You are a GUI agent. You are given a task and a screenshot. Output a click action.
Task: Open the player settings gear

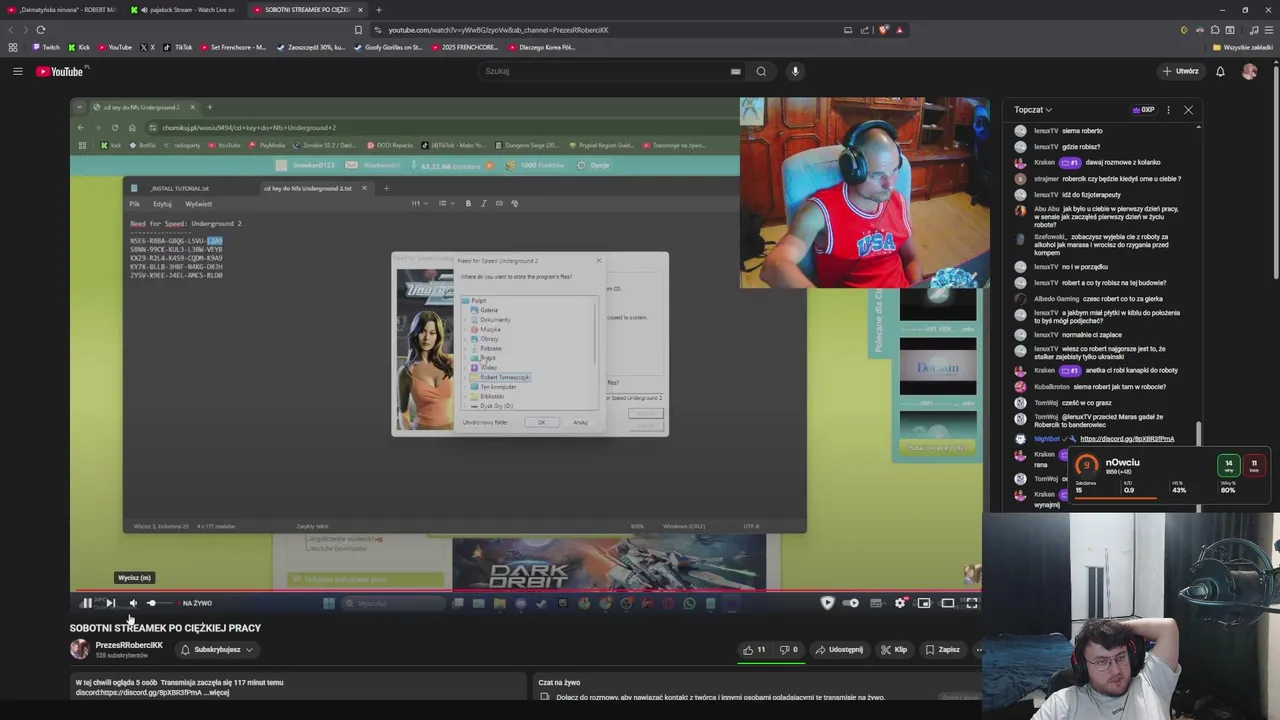coord(900,603)
